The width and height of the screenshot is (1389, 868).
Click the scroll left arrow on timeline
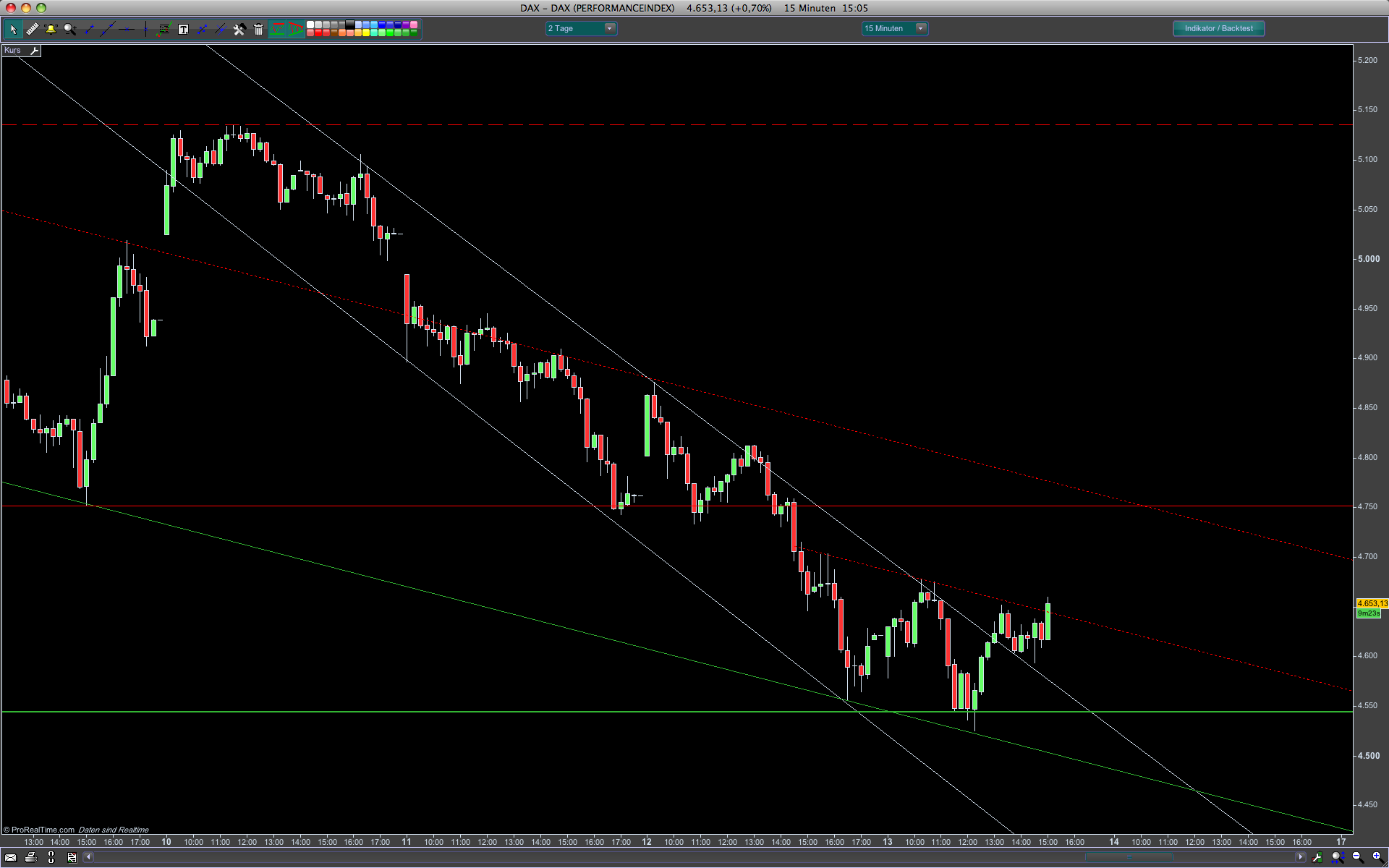click(88, 857)
